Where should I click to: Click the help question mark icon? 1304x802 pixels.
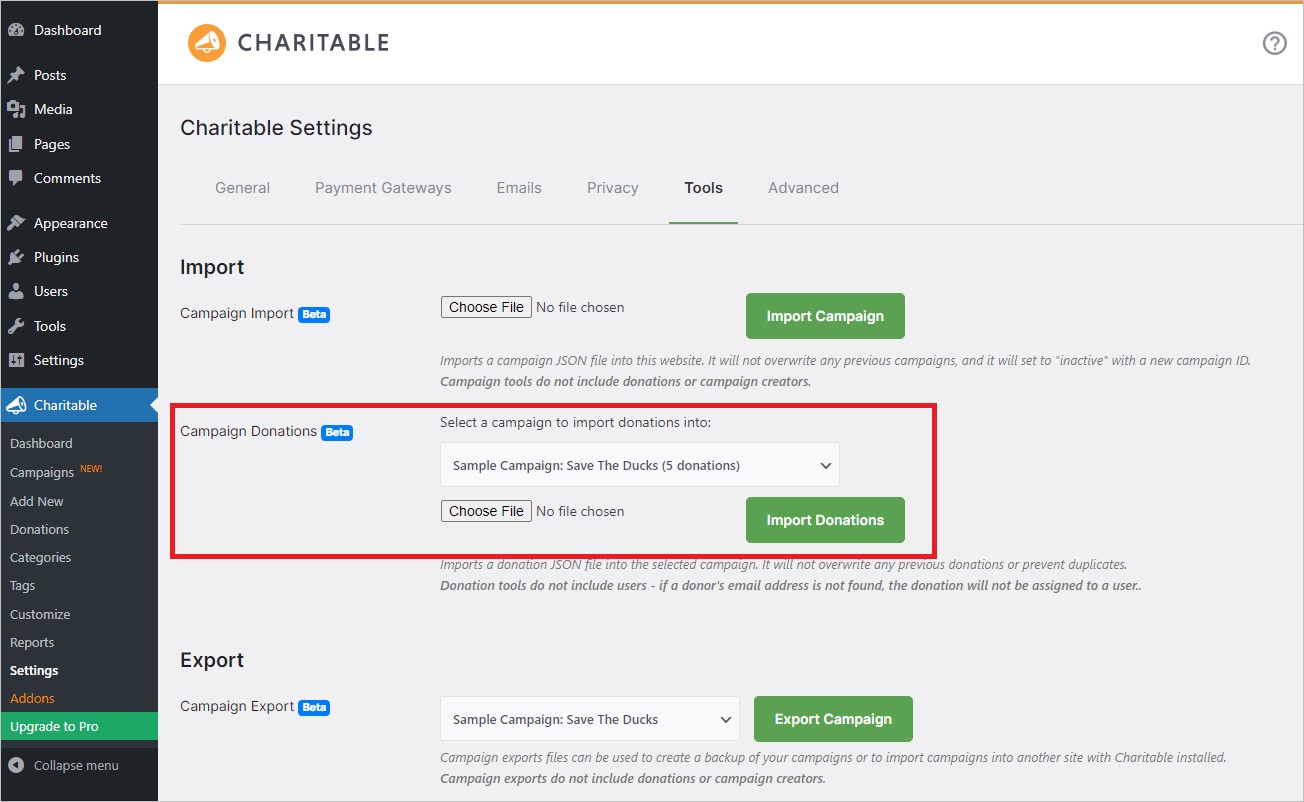[1274, 44]
